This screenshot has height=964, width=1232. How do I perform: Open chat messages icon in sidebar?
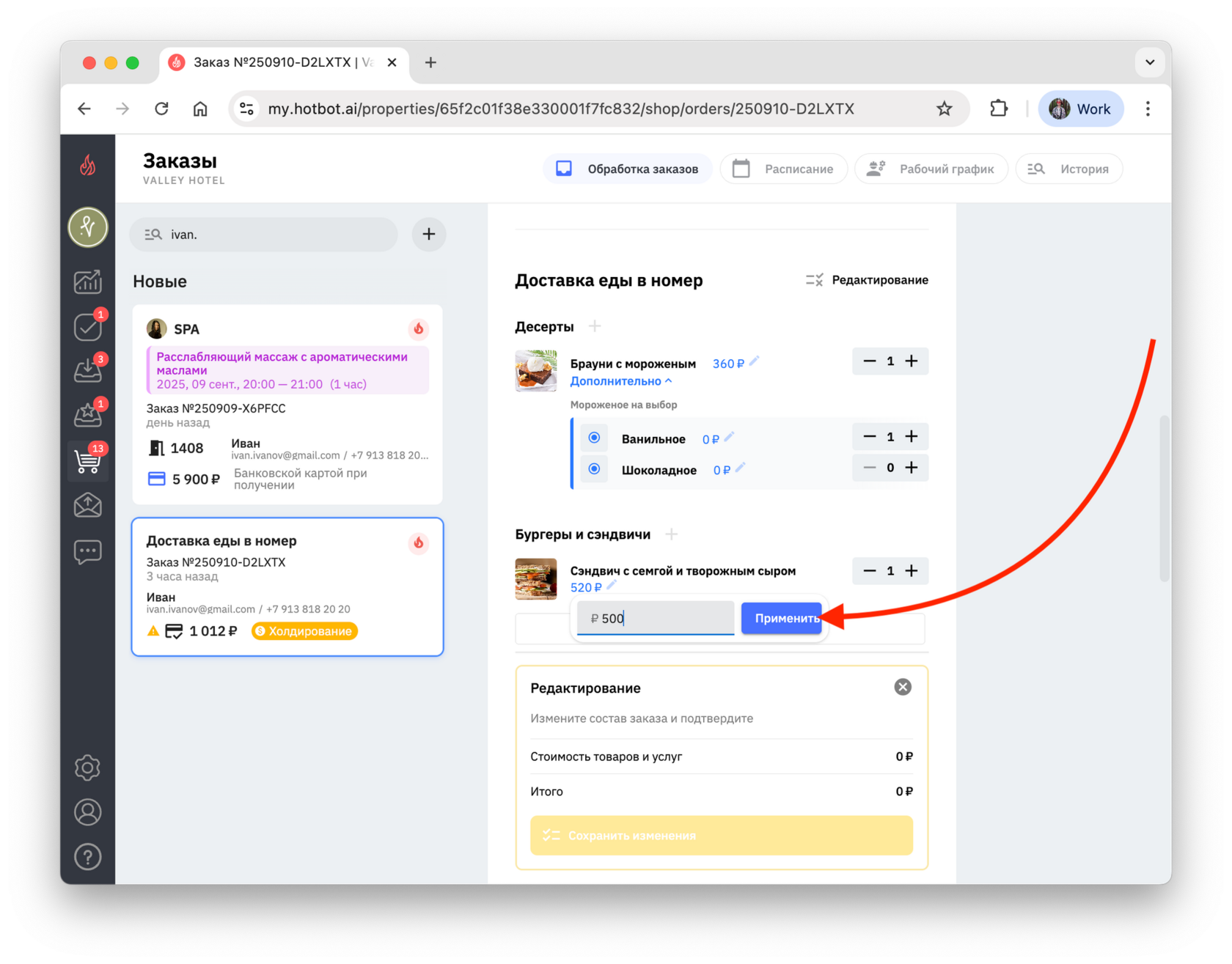tap(88, 551)
